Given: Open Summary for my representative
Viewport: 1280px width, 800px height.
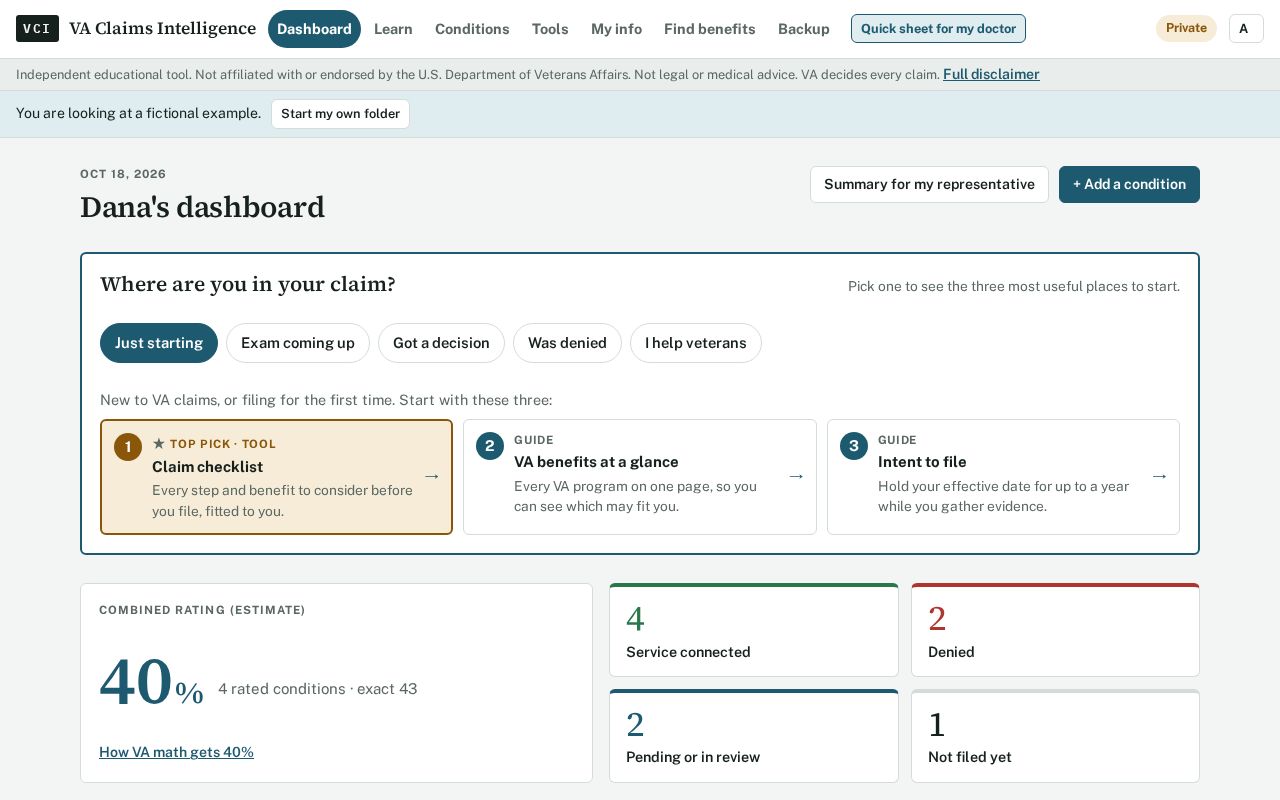Looking at the screenshot, I should [x=929, y=185].
